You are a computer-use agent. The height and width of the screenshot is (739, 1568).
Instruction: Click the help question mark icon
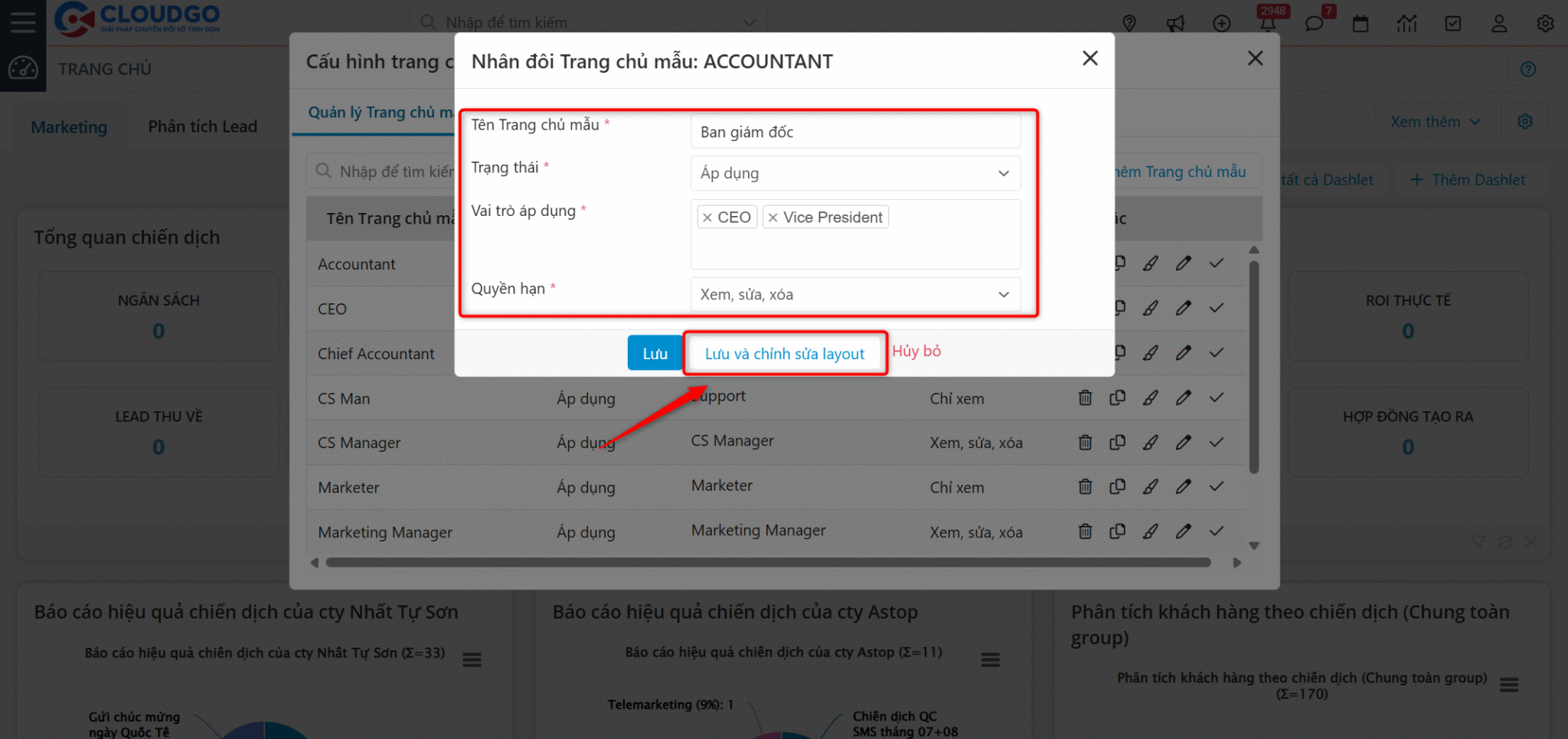point(1528,70)
